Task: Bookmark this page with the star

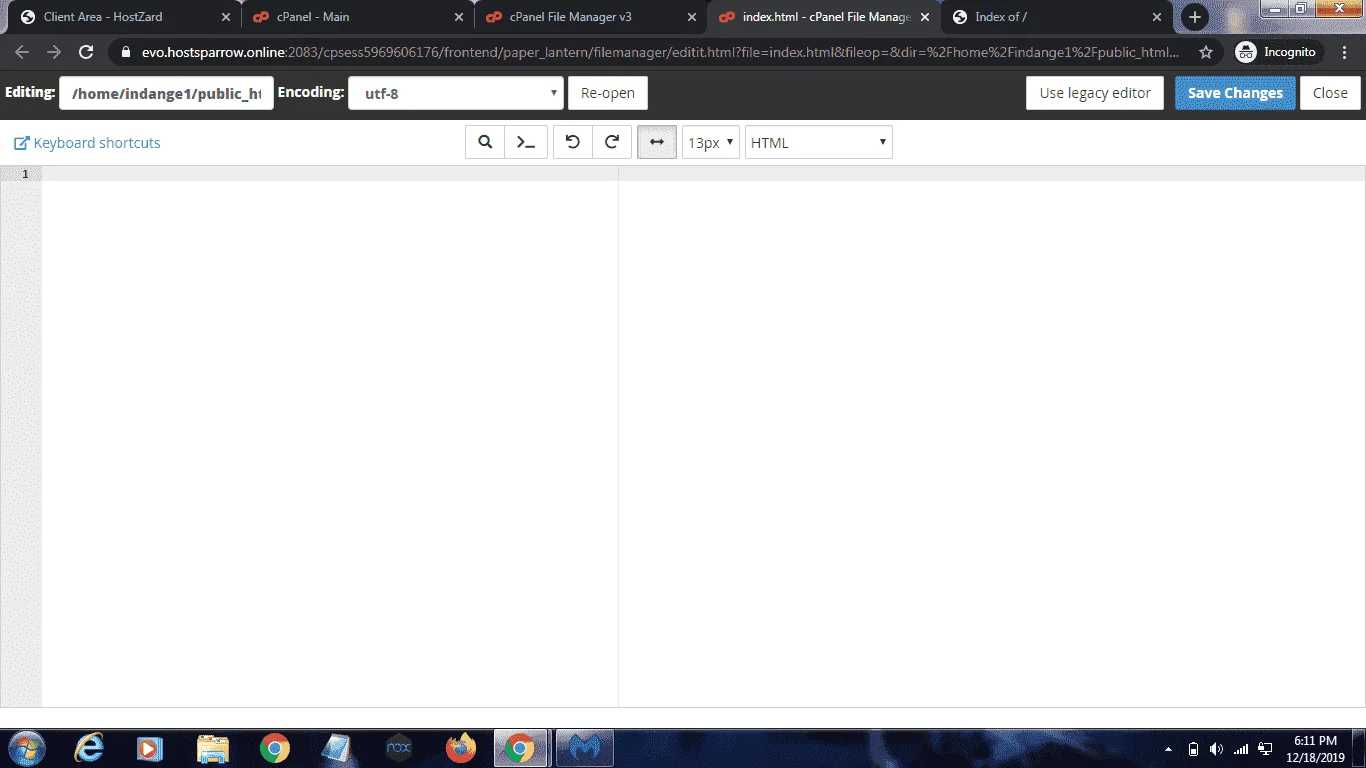Action: coord(1206,52)
